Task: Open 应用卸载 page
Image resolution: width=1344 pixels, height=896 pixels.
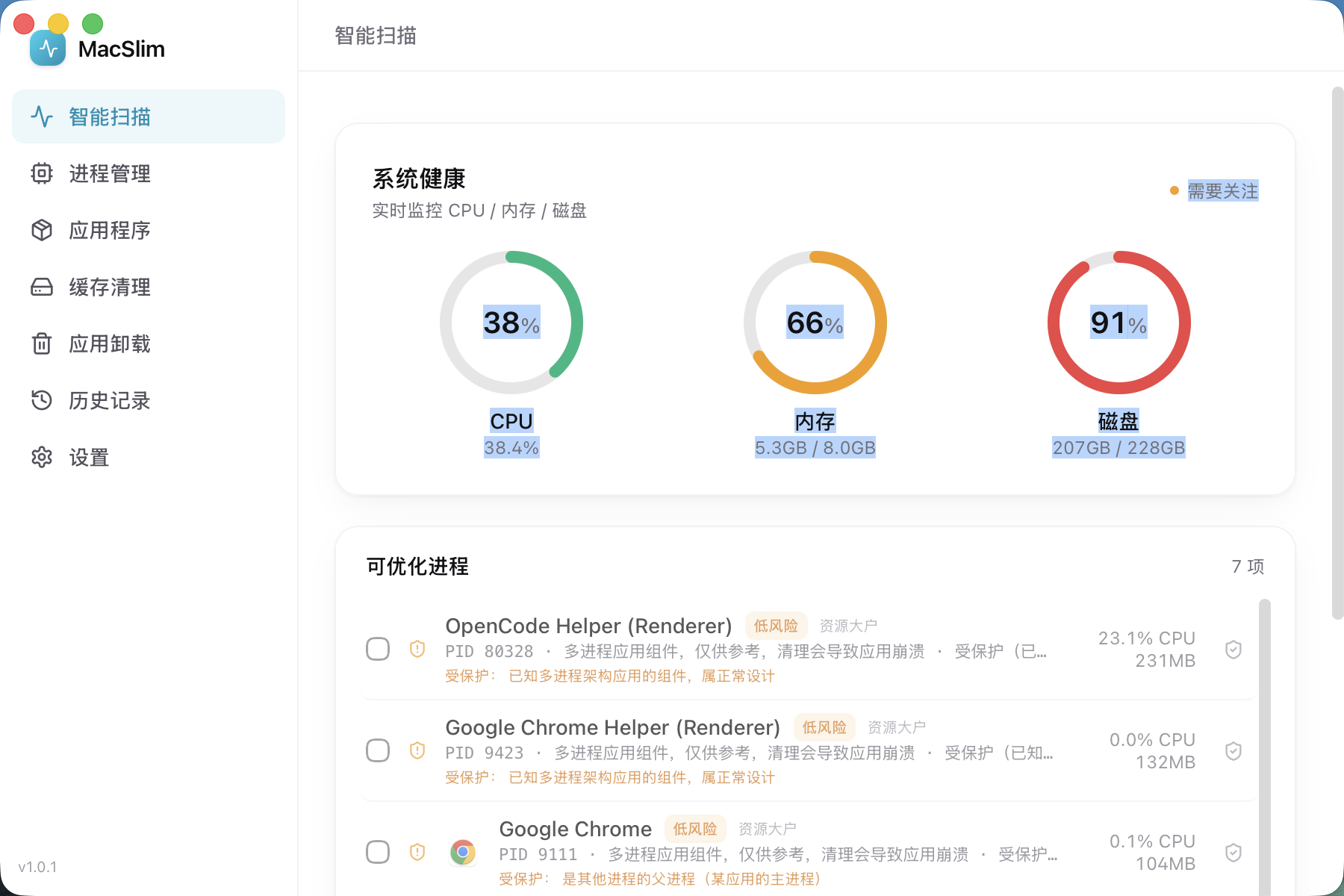Action: coord(149,343)
